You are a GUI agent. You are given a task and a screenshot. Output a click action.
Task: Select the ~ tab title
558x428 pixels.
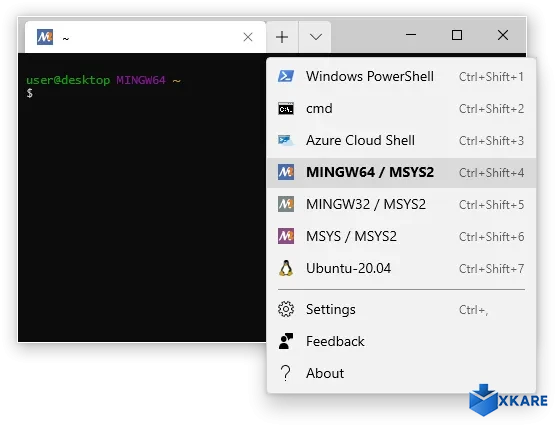[65, 38]
